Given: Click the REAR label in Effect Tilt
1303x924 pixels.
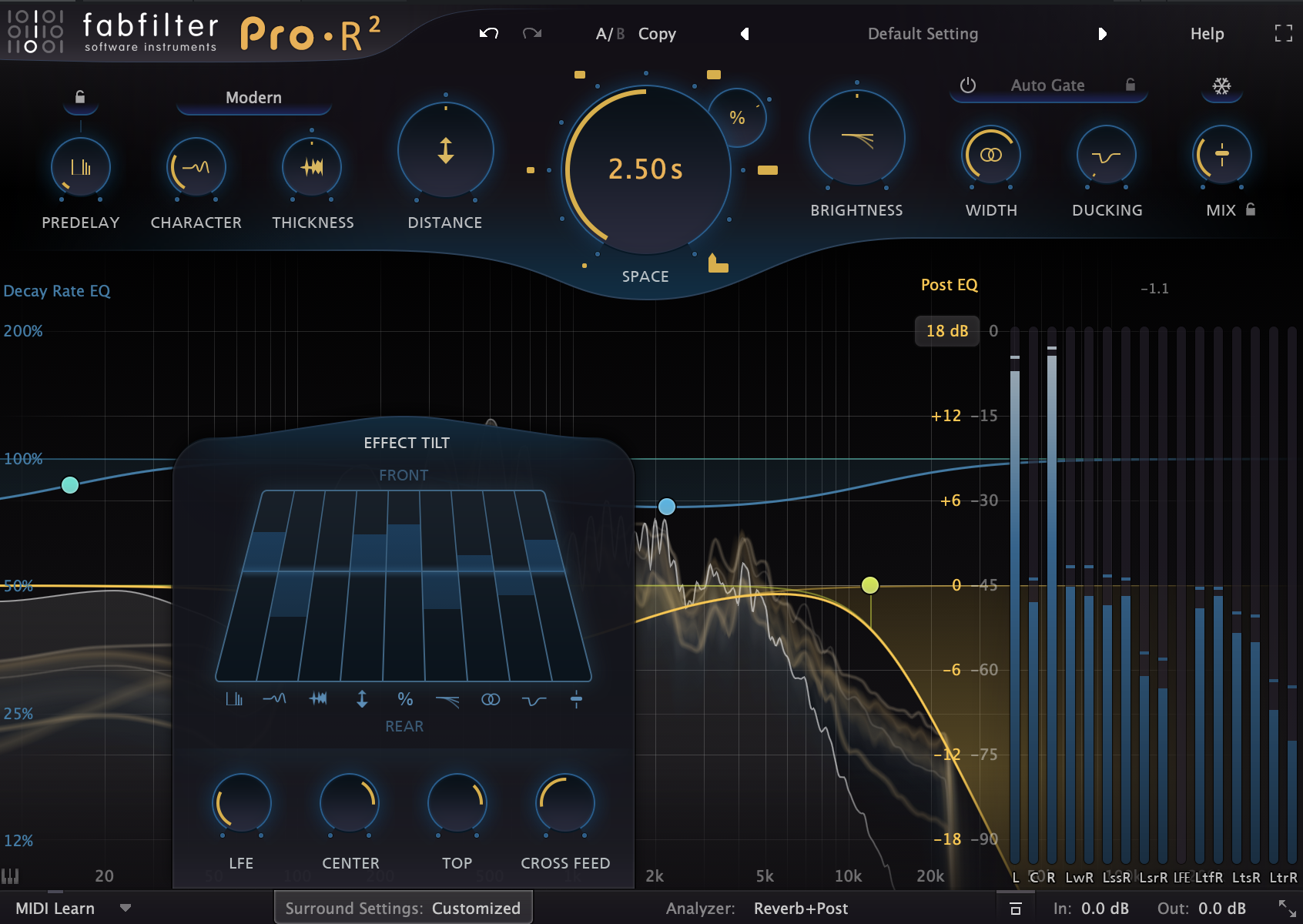Looking at the screenshot, I should tap(404, 726).
